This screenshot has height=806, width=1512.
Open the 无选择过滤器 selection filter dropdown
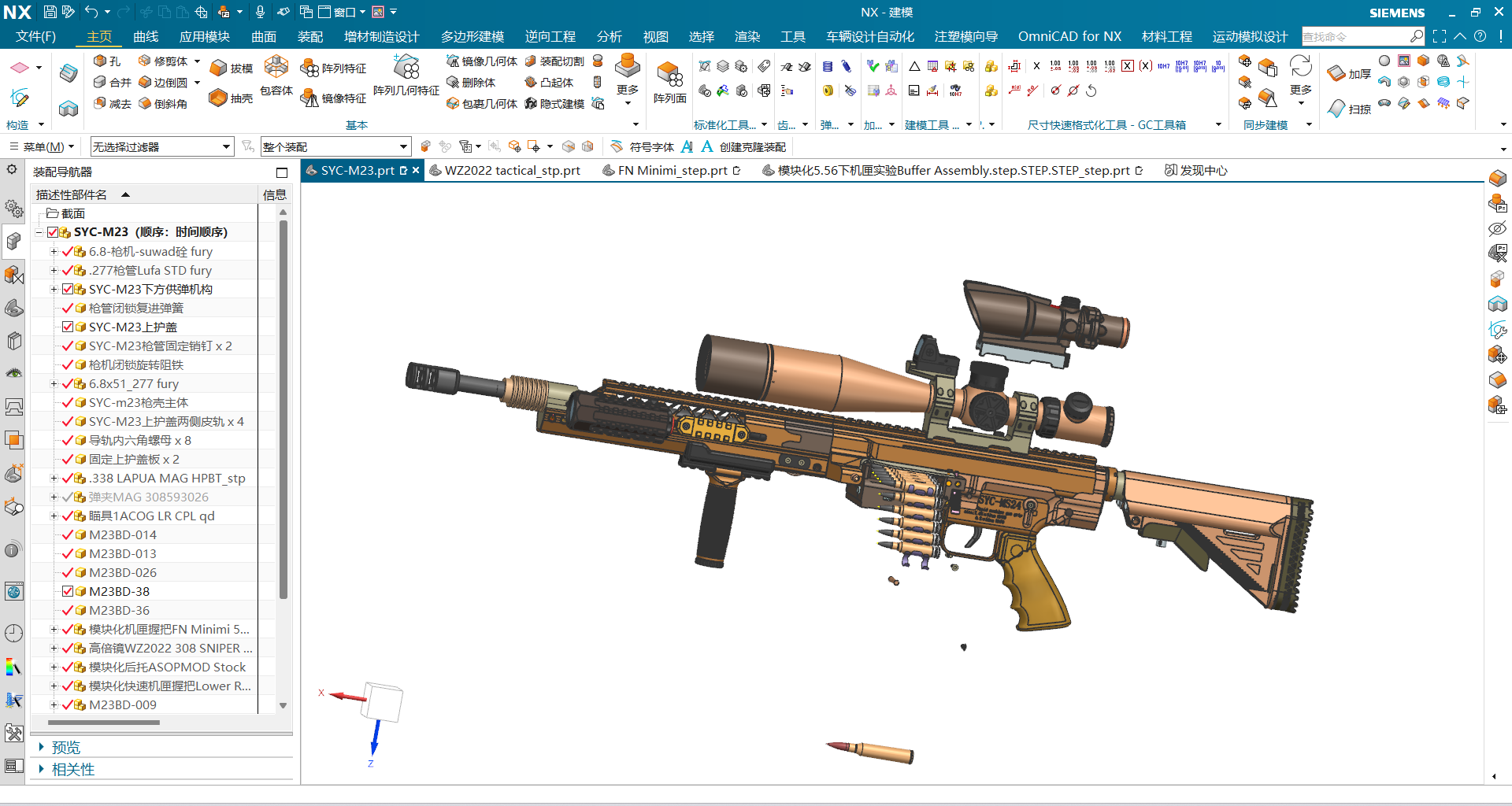coord(162,146)
